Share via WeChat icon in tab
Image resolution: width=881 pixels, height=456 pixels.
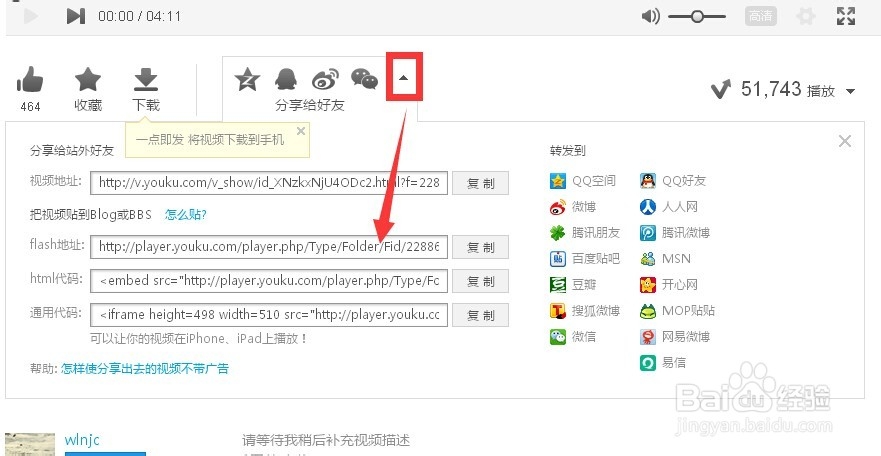[365, 79]
